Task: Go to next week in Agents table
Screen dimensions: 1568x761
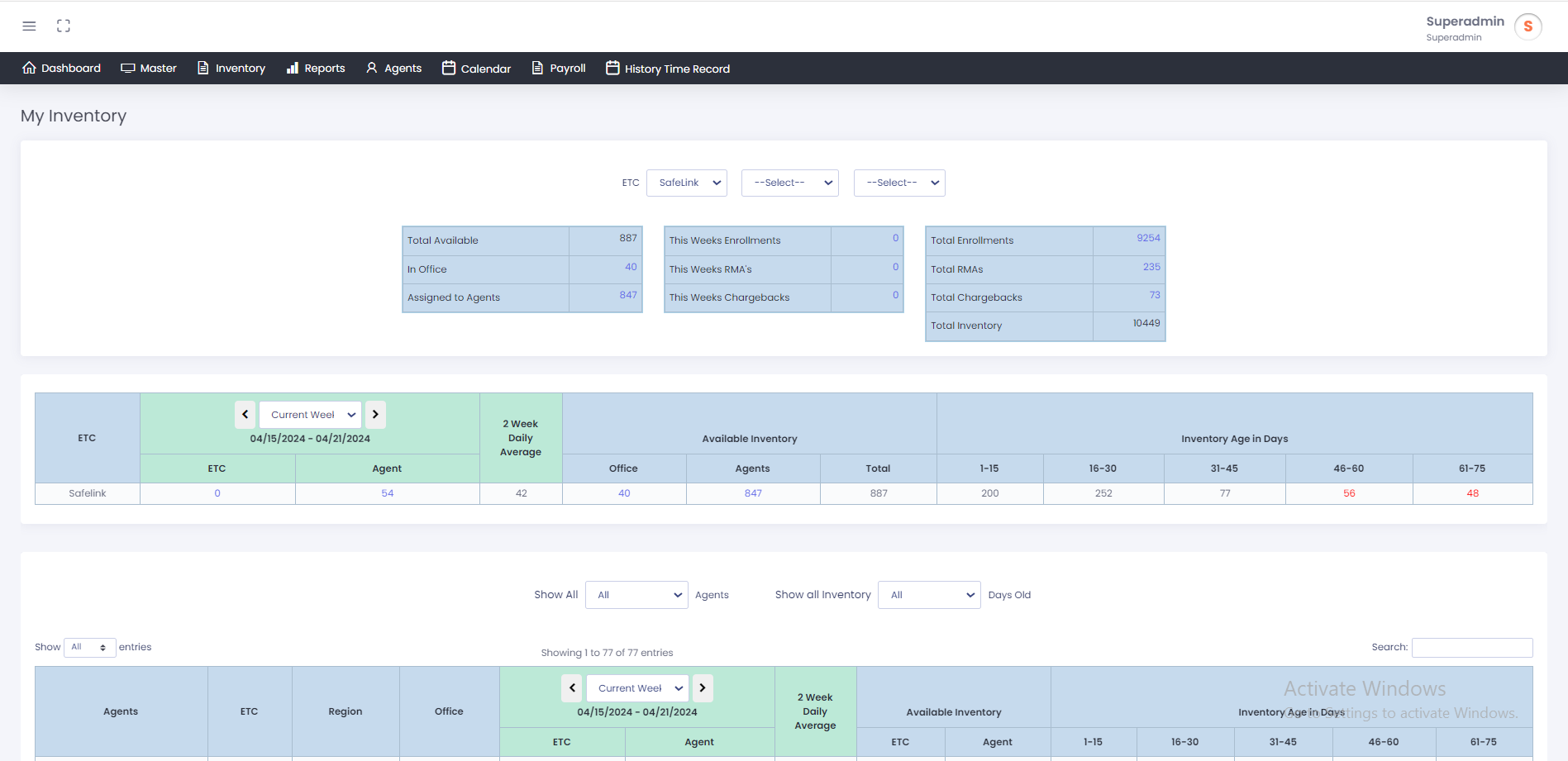Action: [x=703, y=688]
